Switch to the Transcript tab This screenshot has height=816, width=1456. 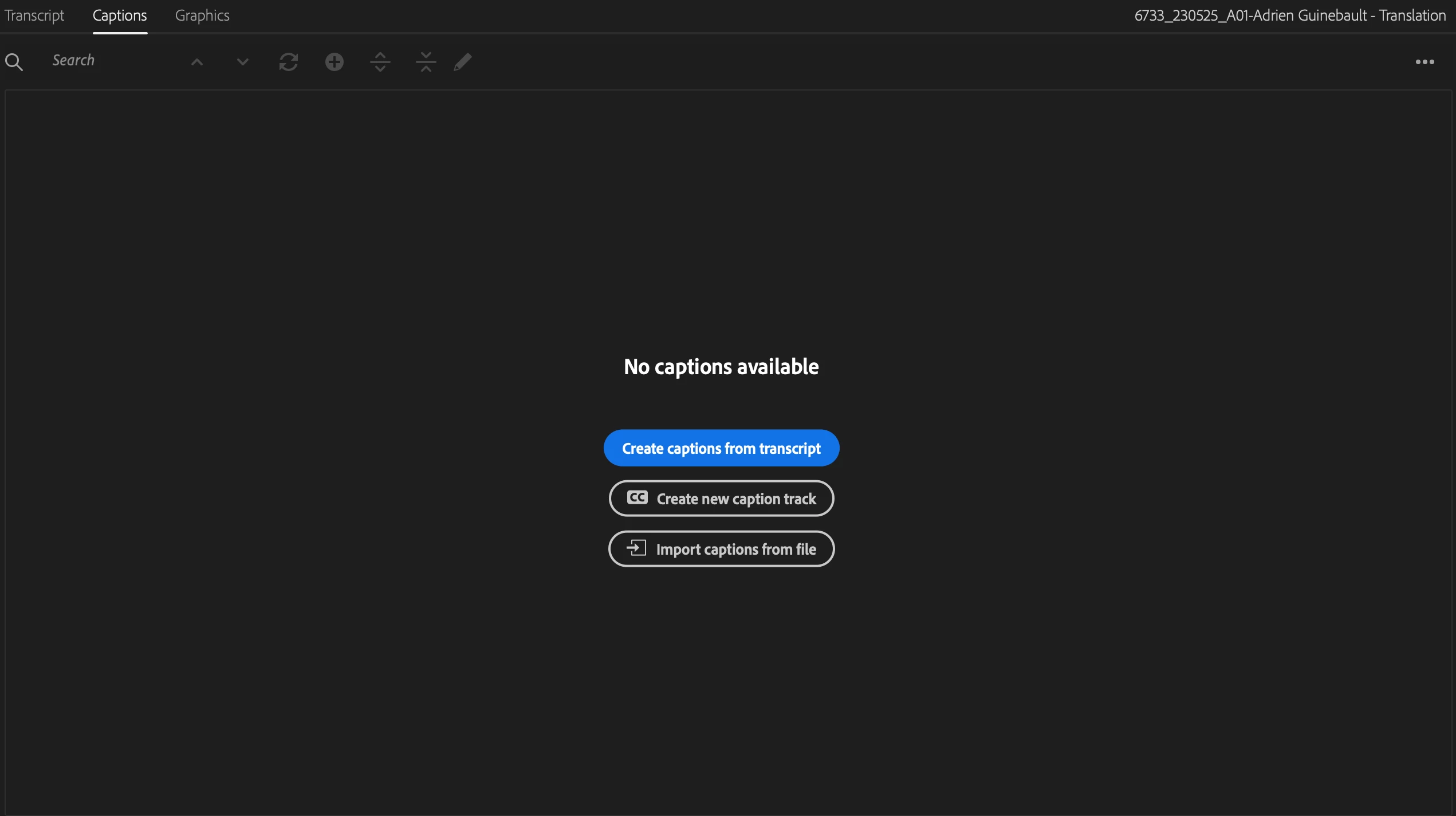click(34, 15)
